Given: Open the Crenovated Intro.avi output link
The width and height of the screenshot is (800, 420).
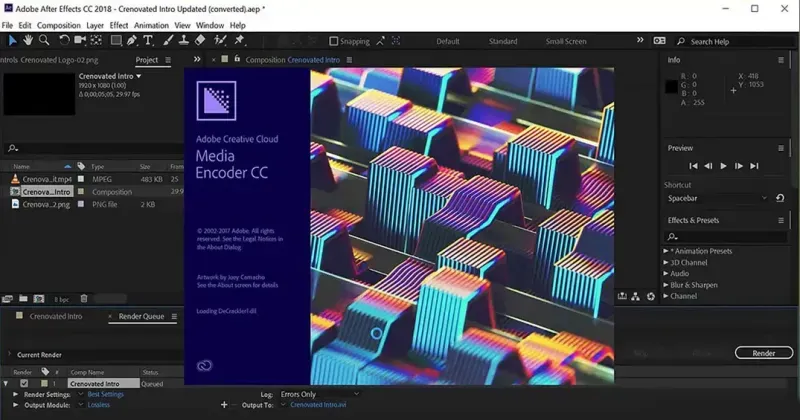Looking at the screenshot, I should click(x=318, y=405).
